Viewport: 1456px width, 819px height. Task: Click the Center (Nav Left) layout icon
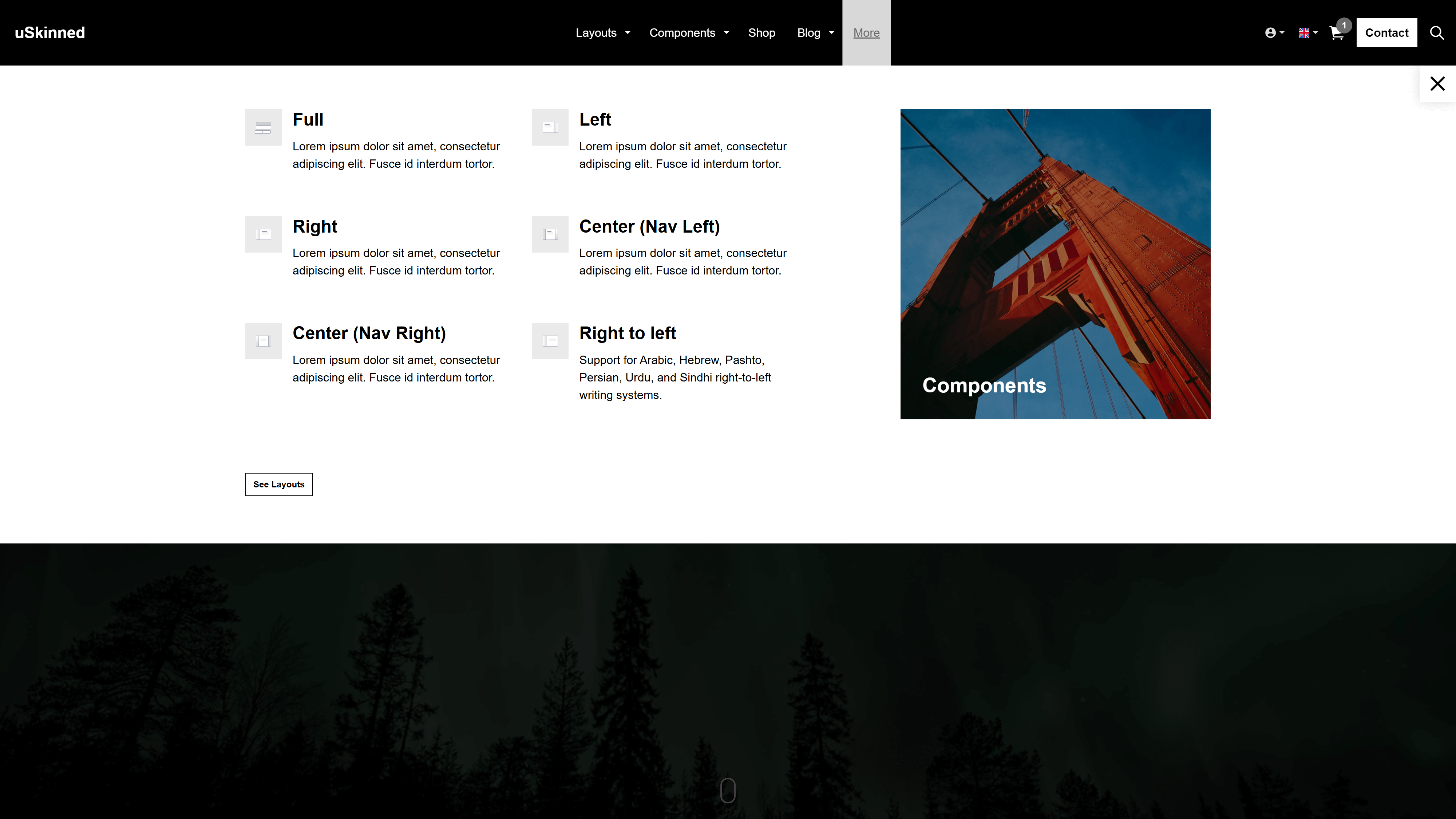550,234
